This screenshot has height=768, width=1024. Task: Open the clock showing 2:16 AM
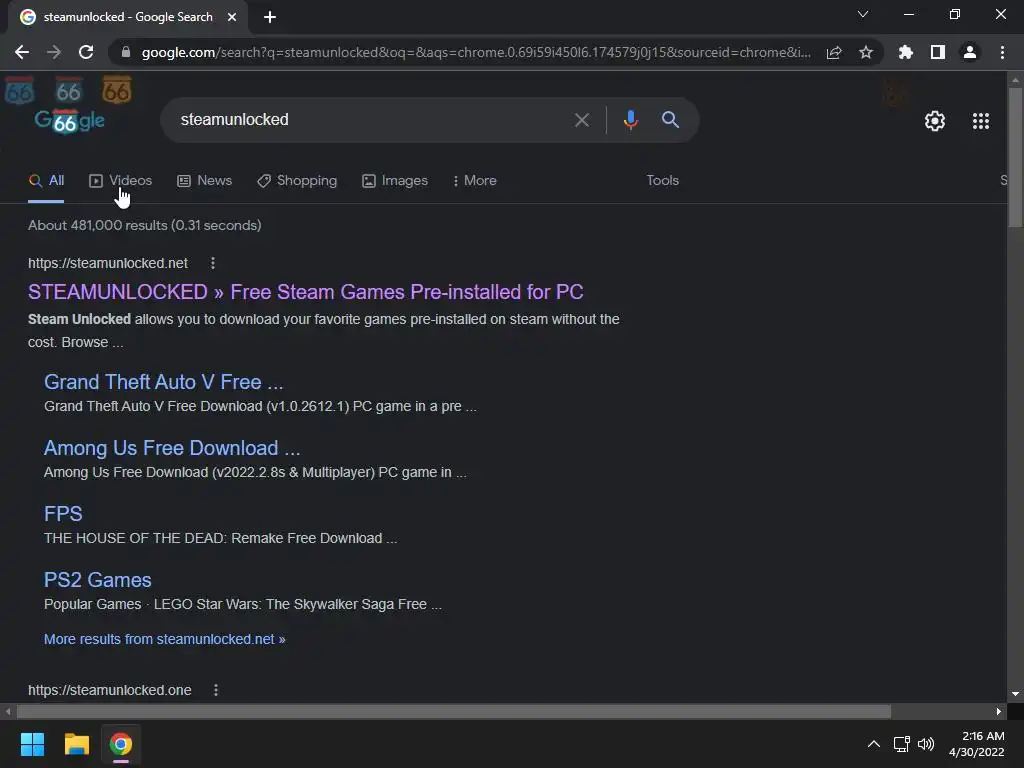coord(976,744)
